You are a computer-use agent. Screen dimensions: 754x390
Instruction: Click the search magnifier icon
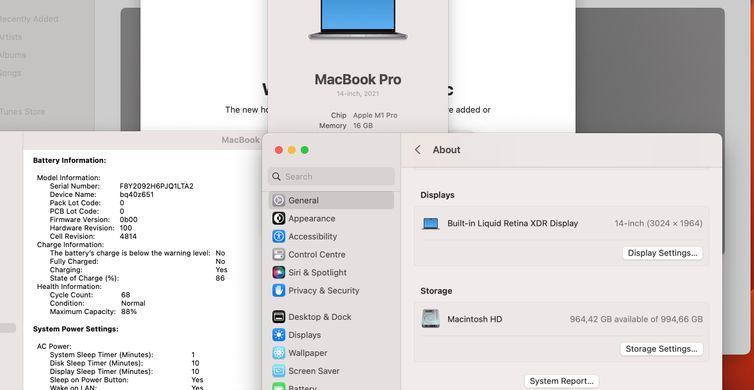tap(276, 176)
